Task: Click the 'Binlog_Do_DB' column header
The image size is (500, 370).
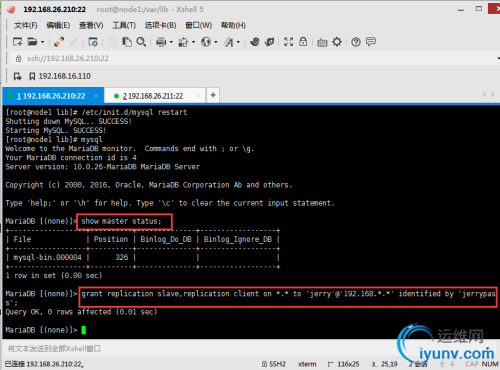Action: click(166, 239)
